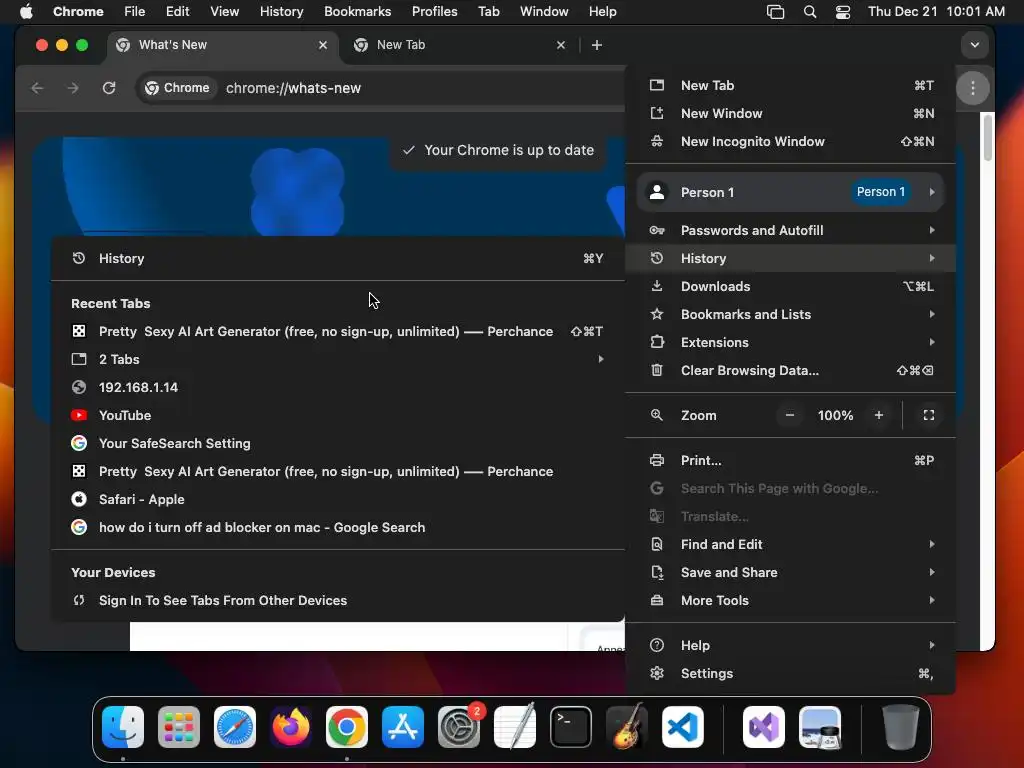Open Finder from the Dock
Screen dimensions: 1024x768
click(x=123, y=727)
